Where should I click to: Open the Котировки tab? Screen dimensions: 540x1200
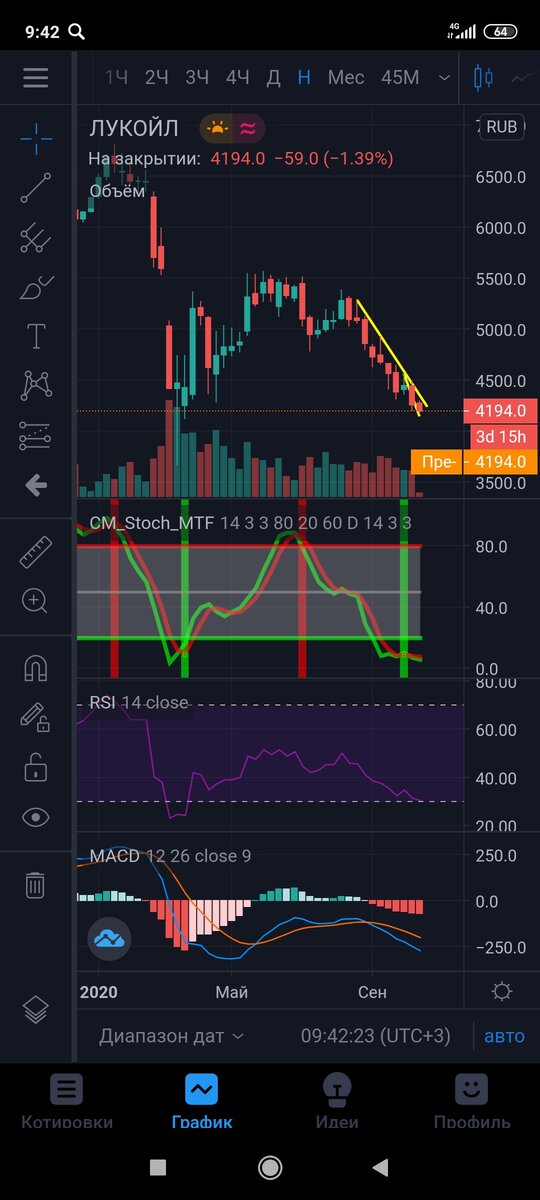tap(67, 1101)
